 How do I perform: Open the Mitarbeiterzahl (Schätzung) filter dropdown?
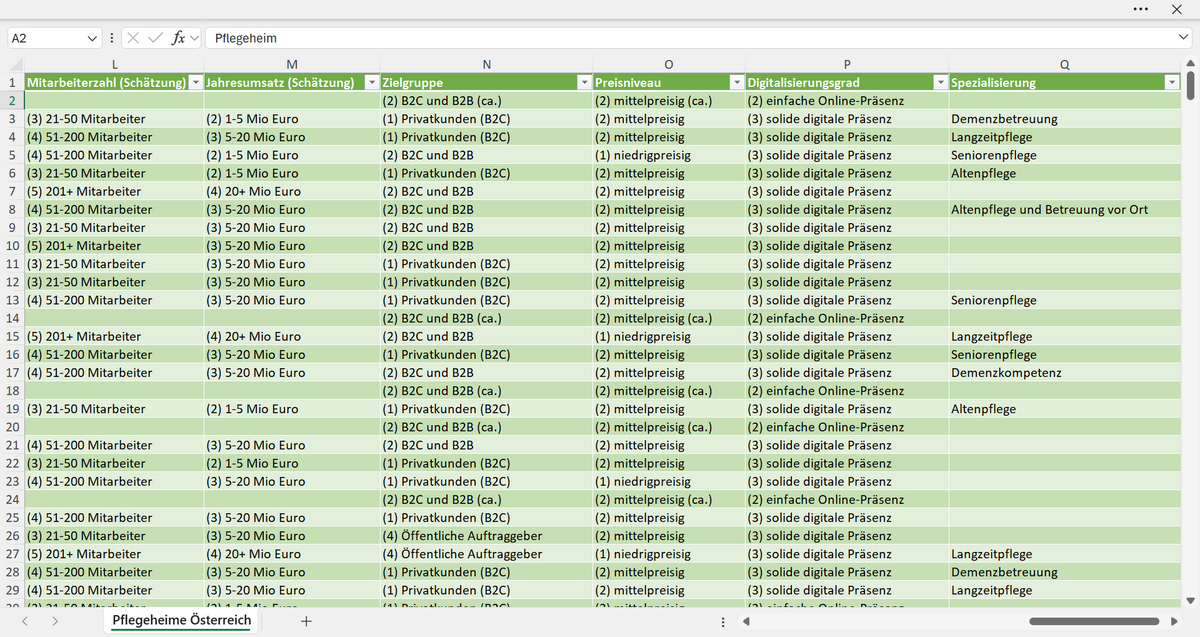coord(196,83)
